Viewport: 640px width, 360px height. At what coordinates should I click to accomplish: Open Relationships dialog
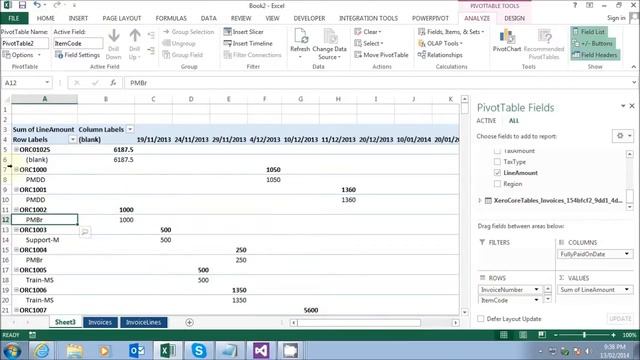click(x=440, y=54)
